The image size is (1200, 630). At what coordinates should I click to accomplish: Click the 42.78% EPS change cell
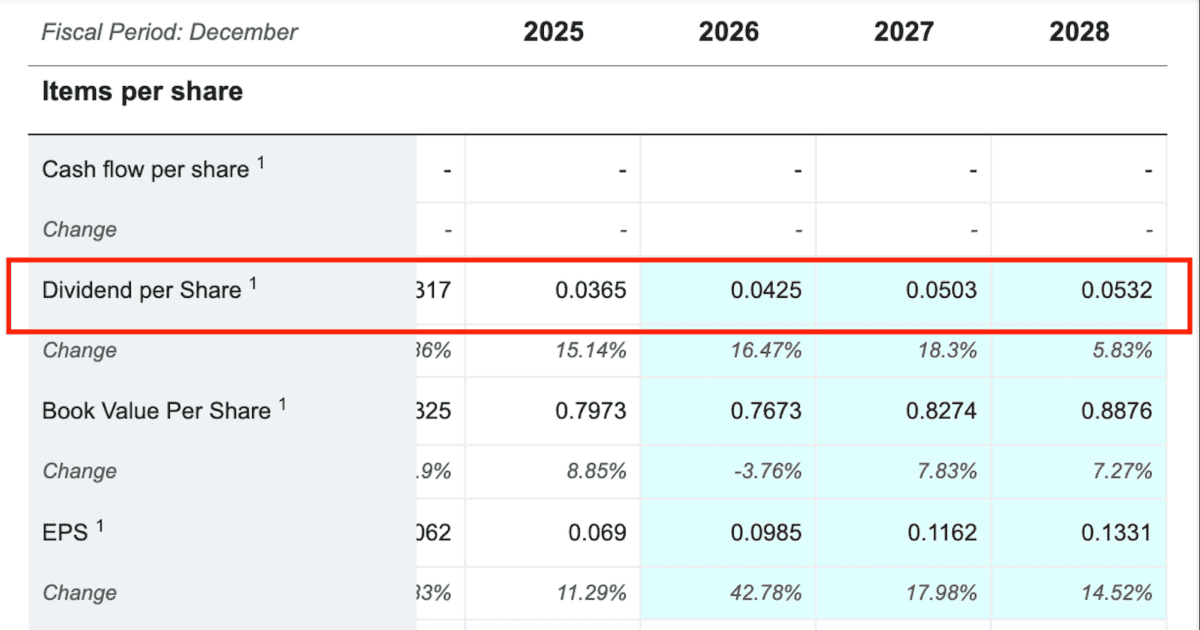764,593
